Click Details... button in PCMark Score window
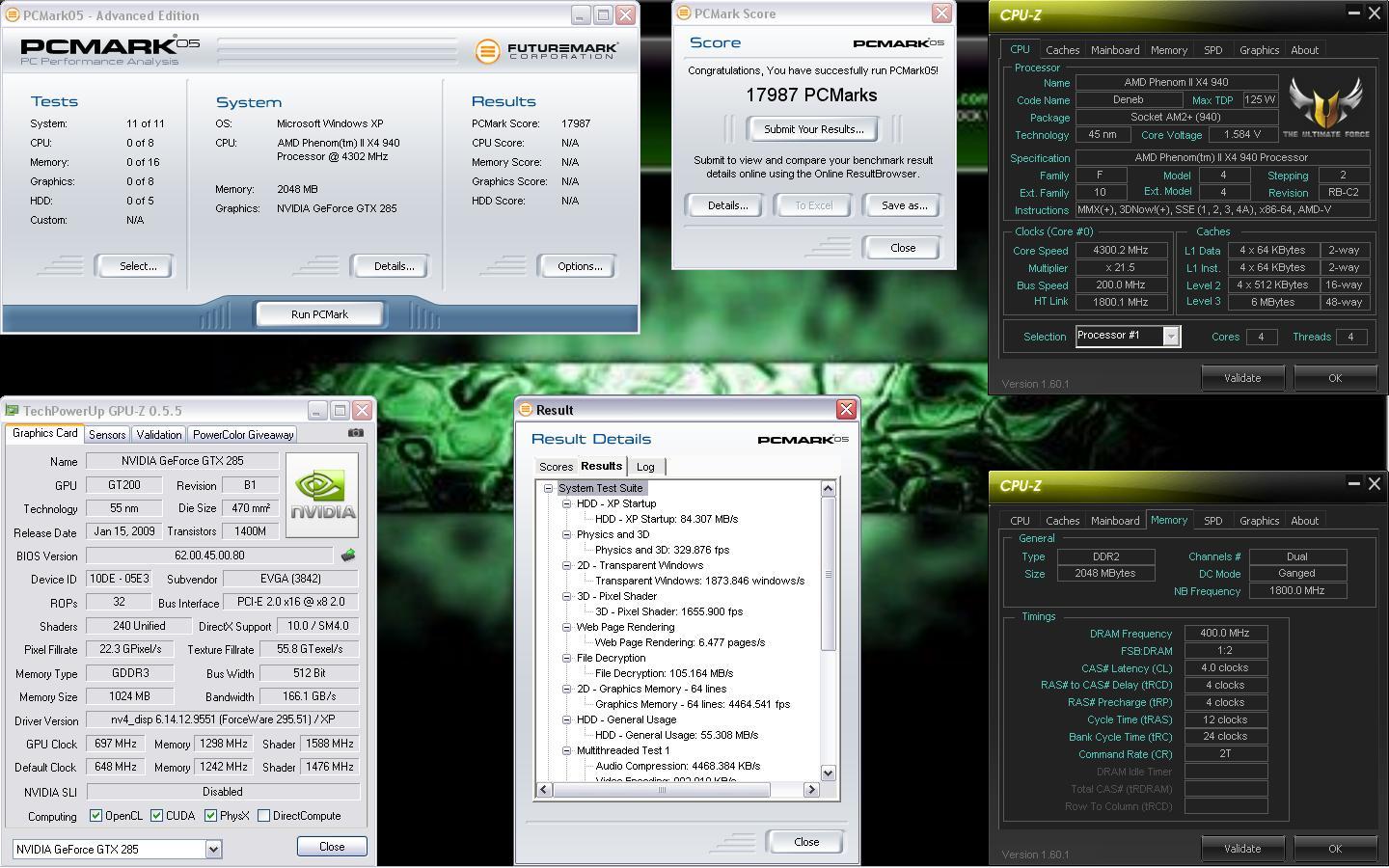Viewport: 1389px width, 868px height. [x=727, y=205]
